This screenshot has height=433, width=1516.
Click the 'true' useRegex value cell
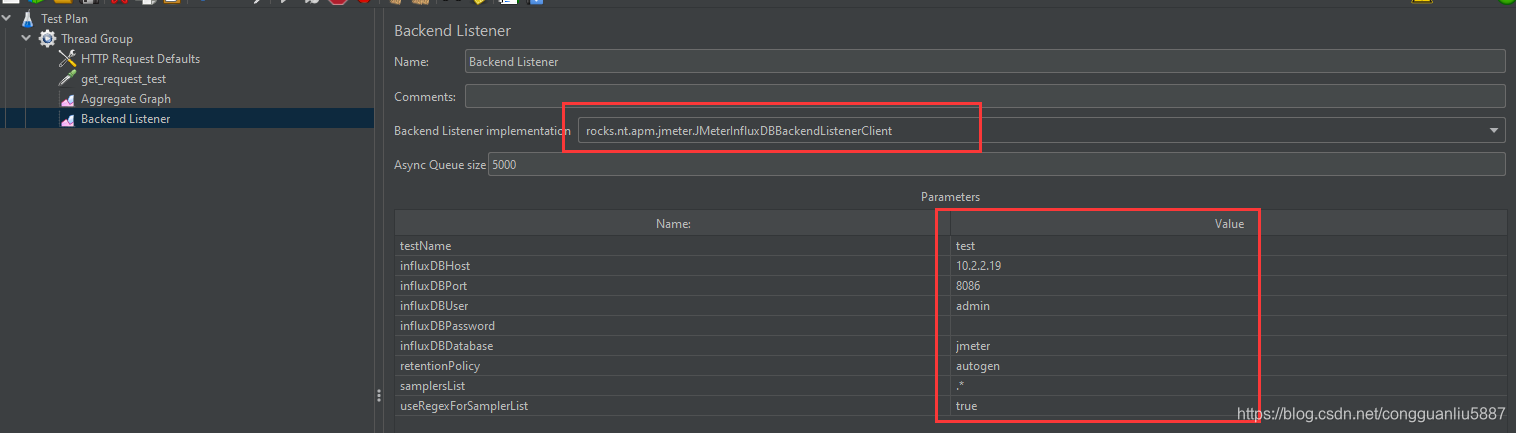1229,406
